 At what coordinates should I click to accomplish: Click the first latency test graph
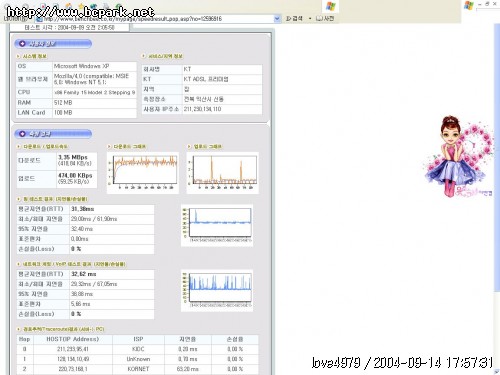(x=217, y=225)
